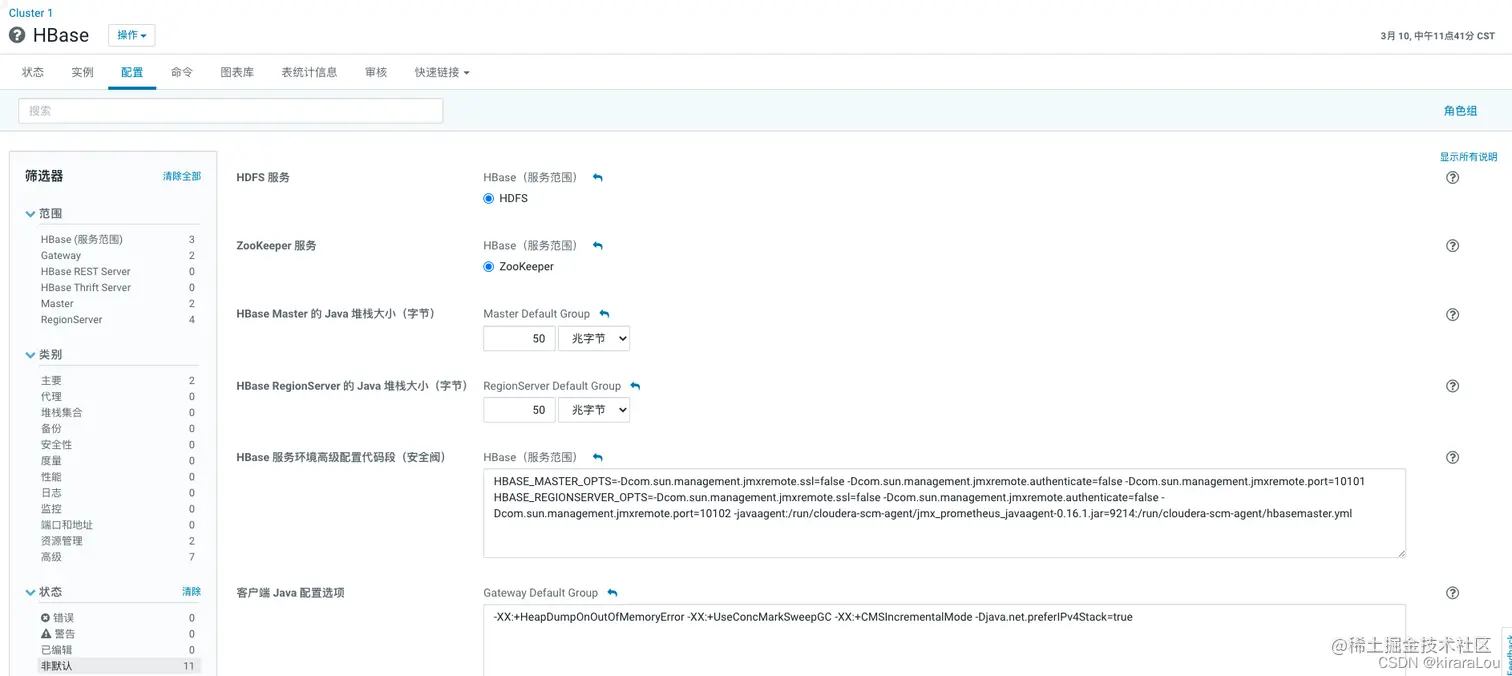Revert the HBase 服务环境高级配置代码段 change
Image resolution: width=1512 pixels, height=676 pixels.
pyautogui.click(x=597, y=457)
